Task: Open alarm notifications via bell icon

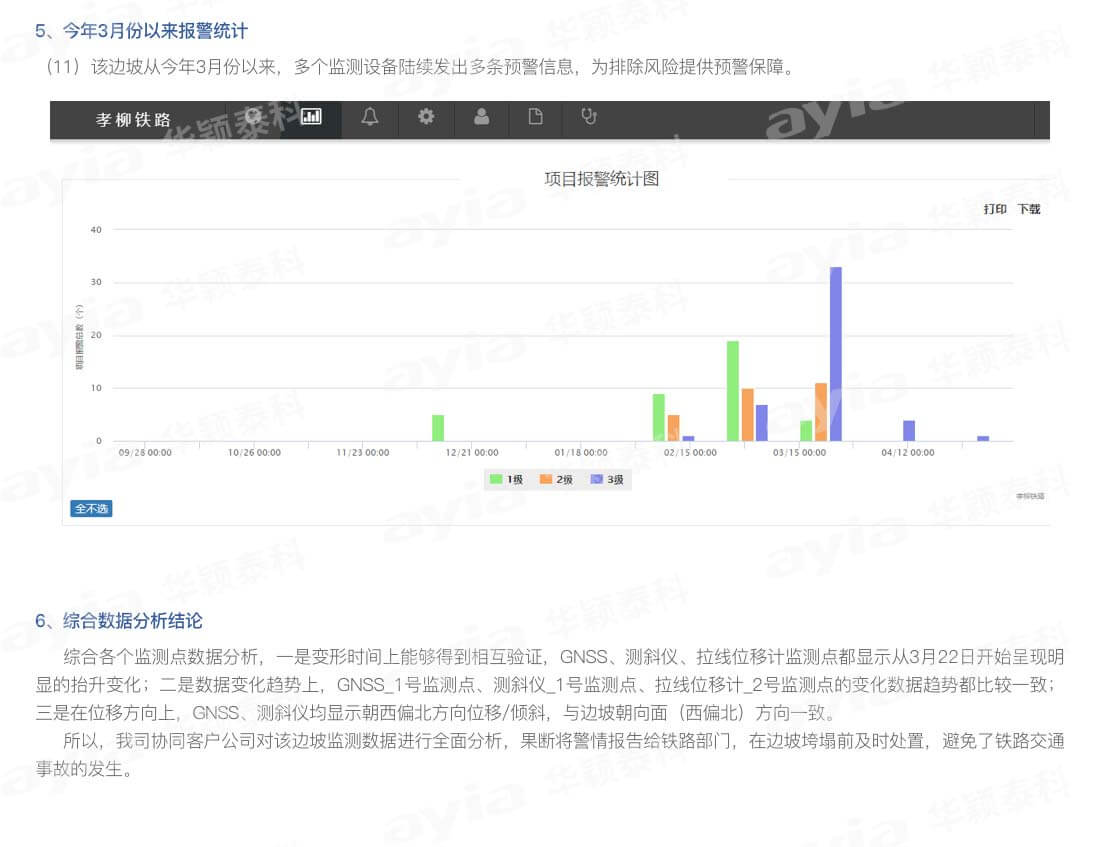Action: (x=369, y=117)
